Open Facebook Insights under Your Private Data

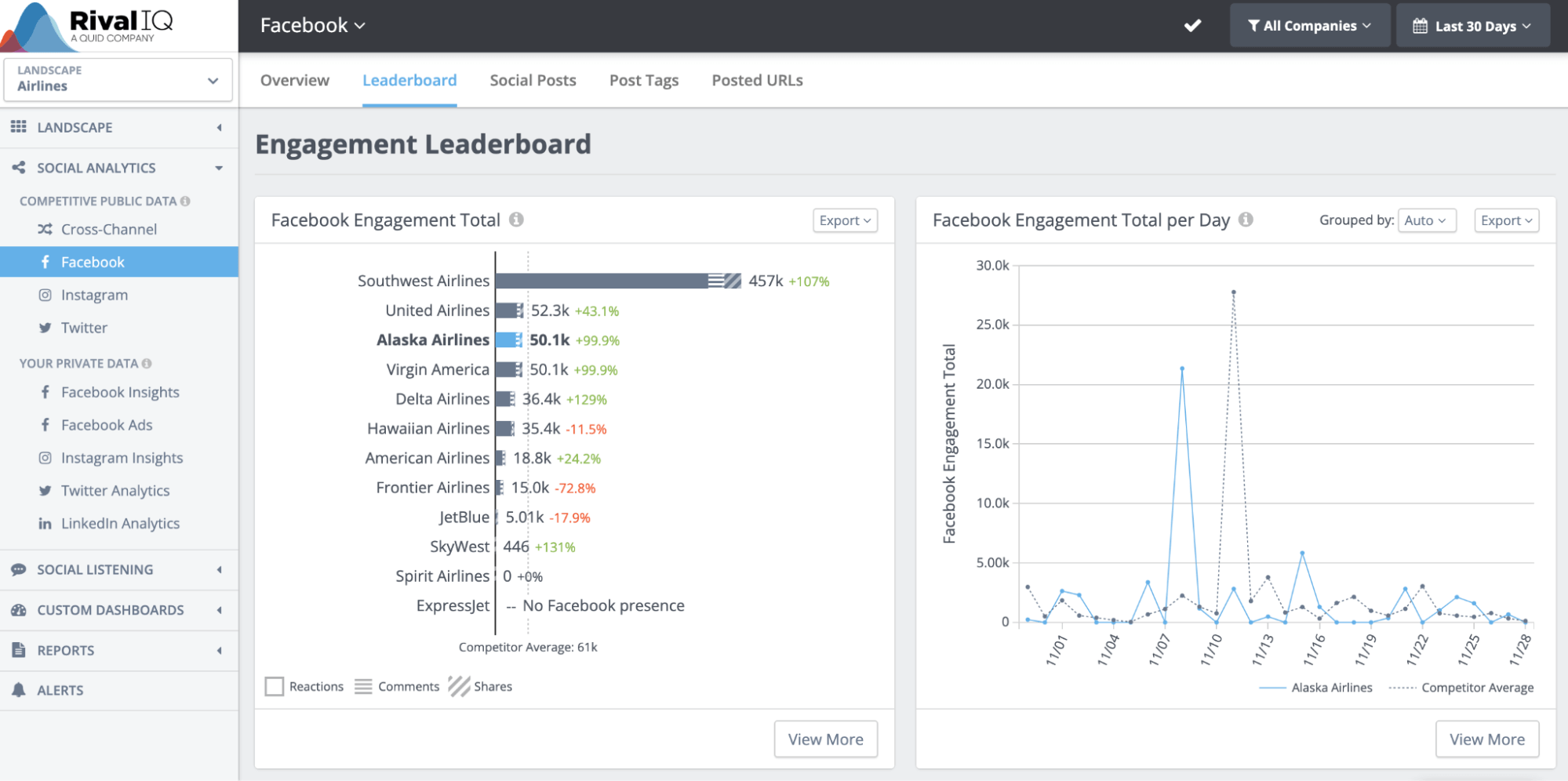coord(119,392)
